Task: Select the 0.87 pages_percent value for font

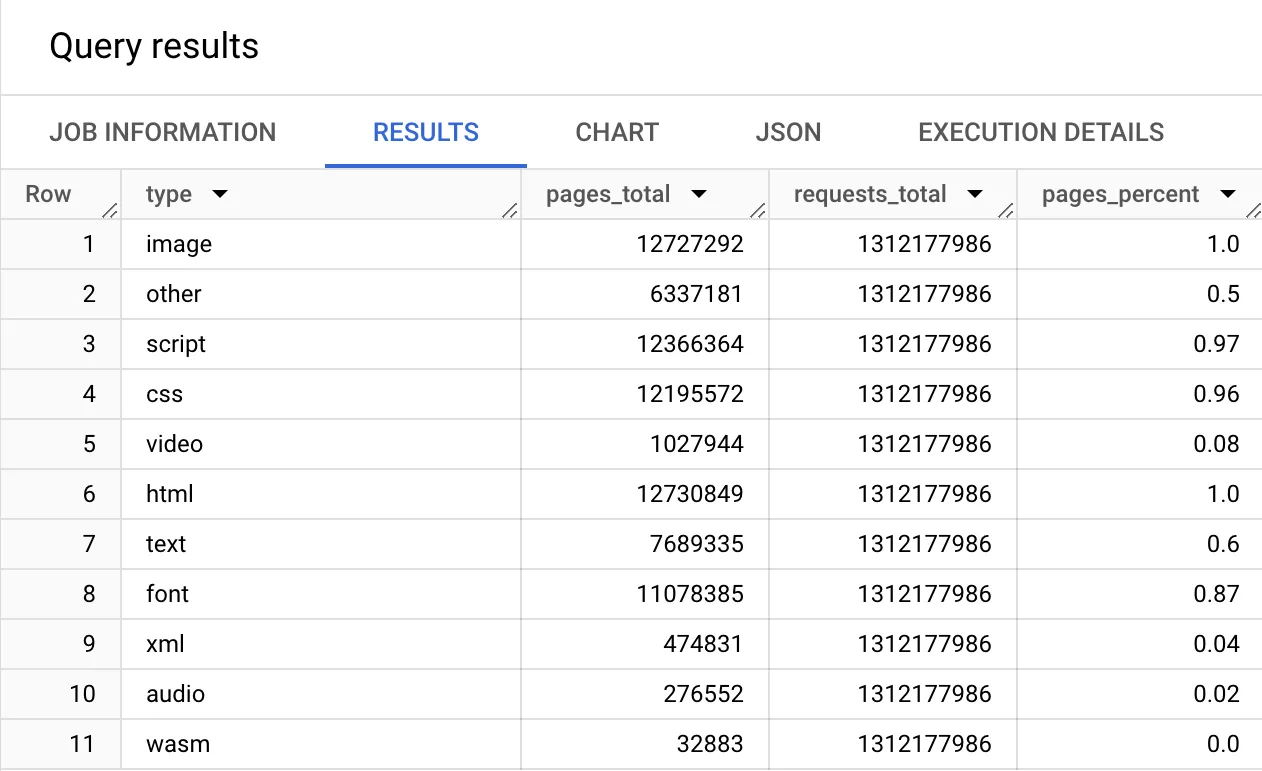Action: pyautogui.click(x=1216, y=594)
